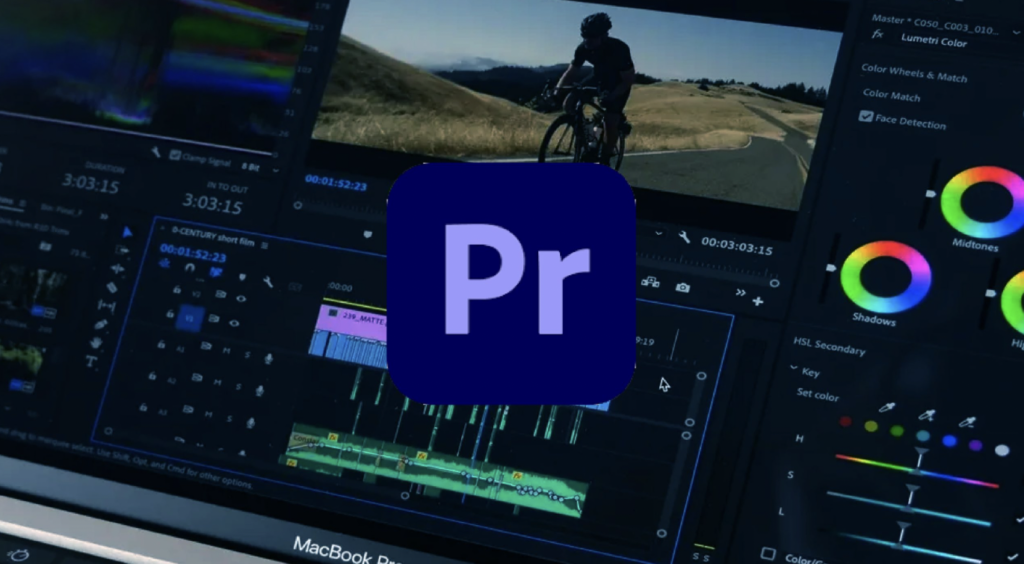Lock the V2 track
This screenshot has height=564, width=1024.
point(177,289)
